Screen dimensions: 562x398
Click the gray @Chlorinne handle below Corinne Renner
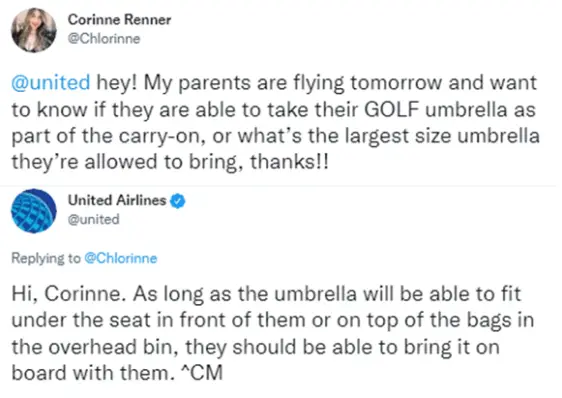click(x=104, y=39)
